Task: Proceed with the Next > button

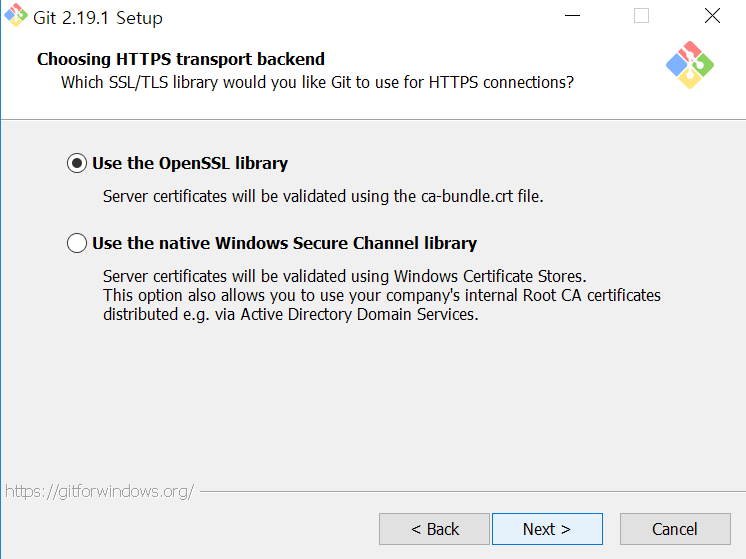Action: (x=547, y=529)
